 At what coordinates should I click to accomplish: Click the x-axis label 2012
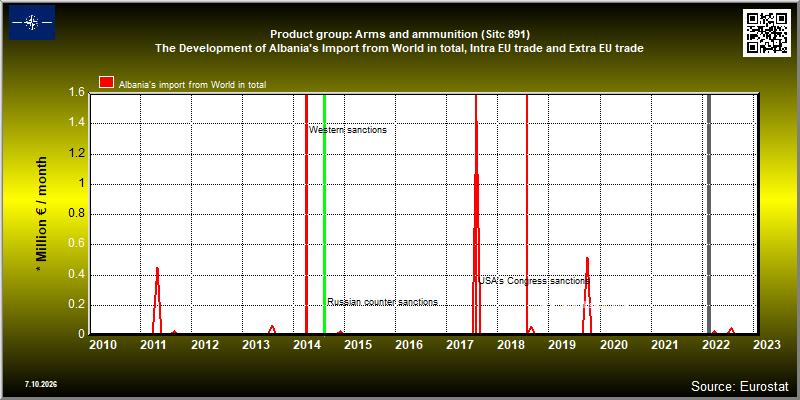[x=205, y=345]
